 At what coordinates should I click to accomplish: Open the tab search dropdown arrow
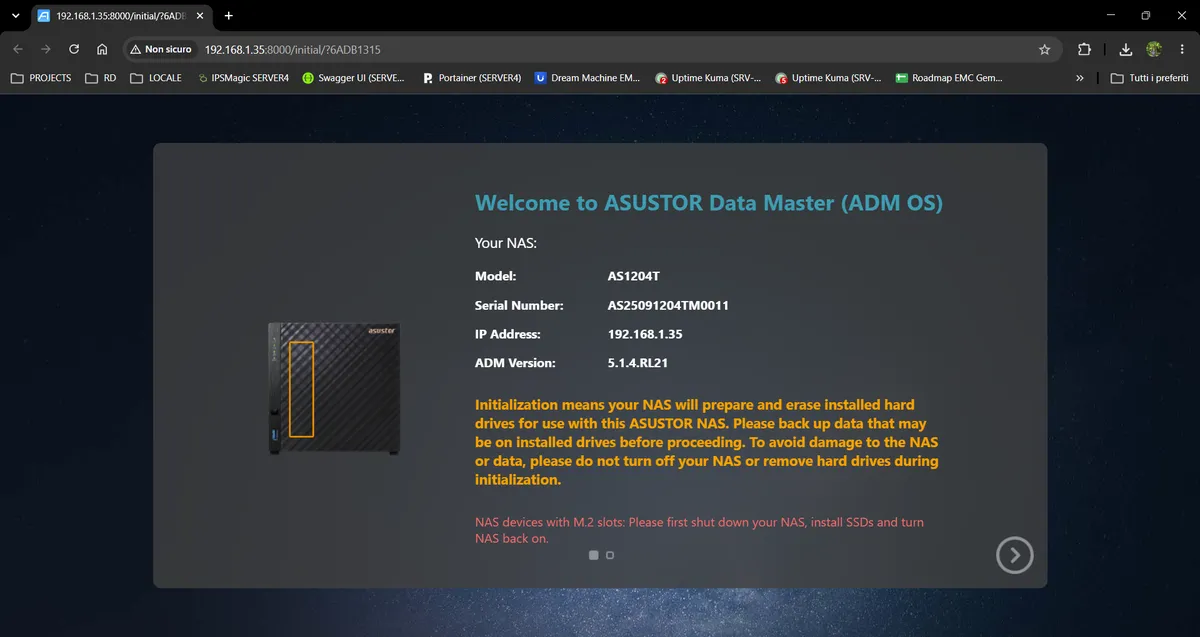pyautogui.click(x=15, y=16)
